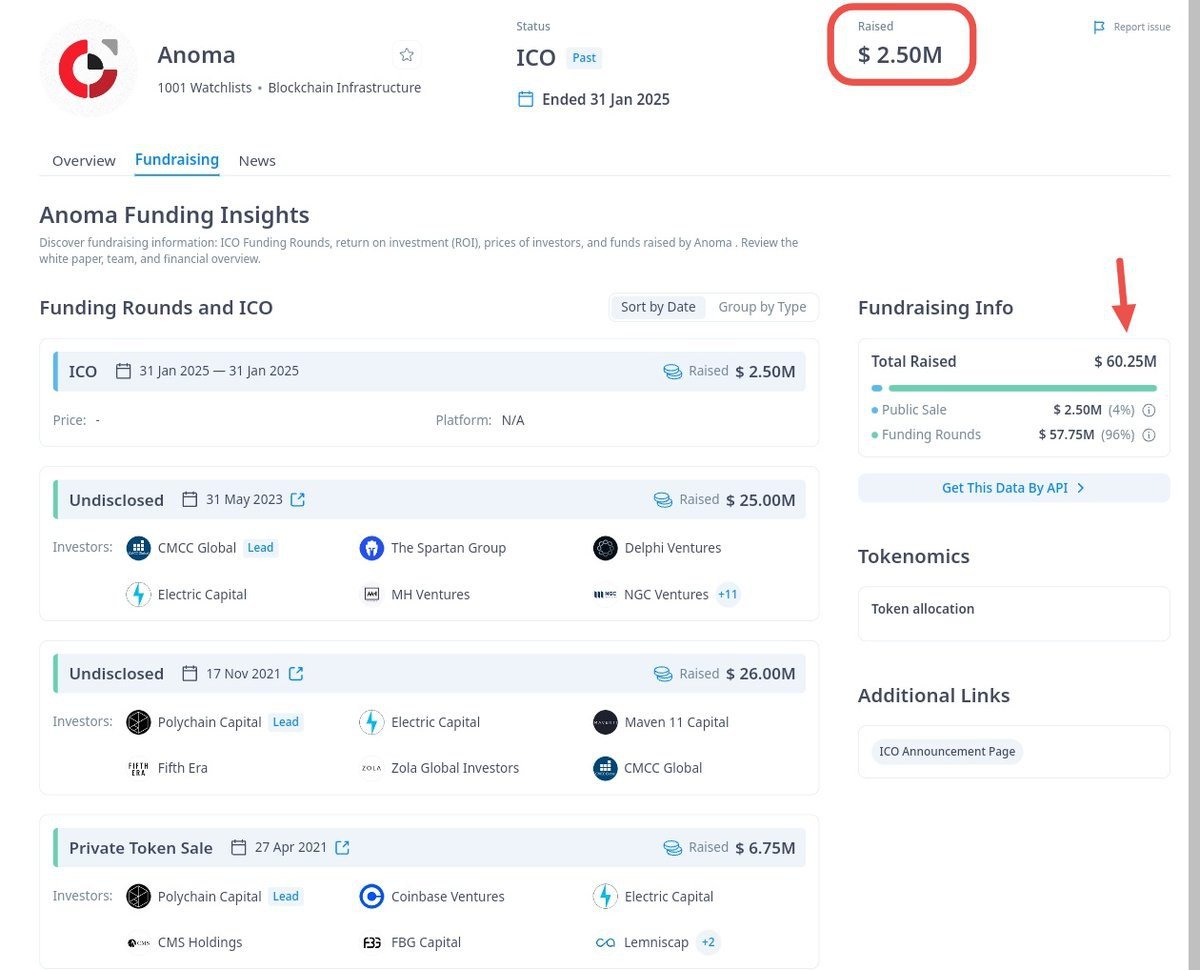Select the Coinbase Ventures logo
The image size is (1200, 970).
coord(371,896)
